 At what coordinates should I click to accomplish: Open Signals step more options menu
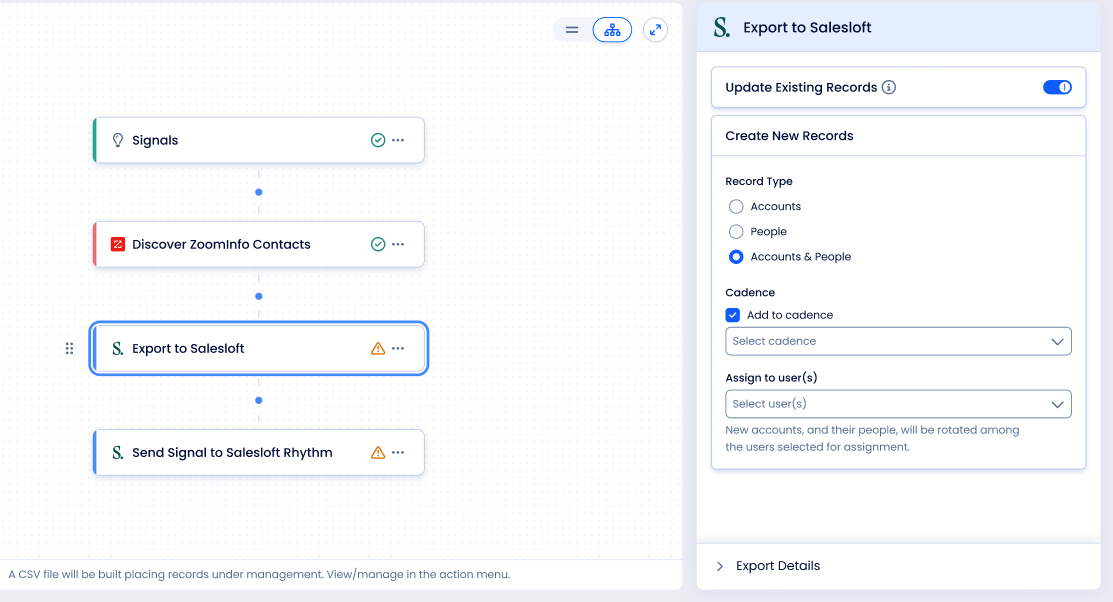(x=398, y=140)
